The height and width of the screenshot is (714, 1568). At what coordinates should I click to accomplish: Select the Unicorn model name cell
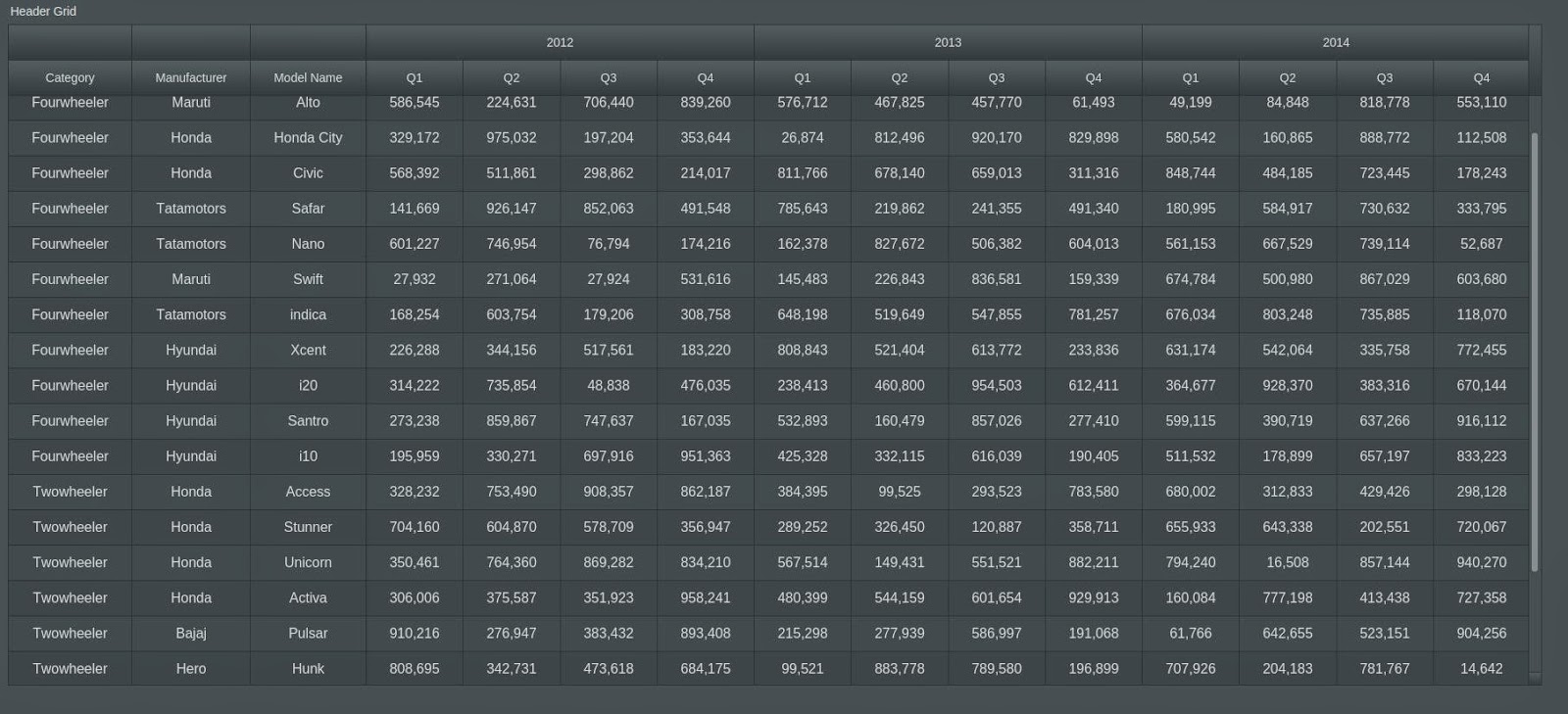pos(308,562)
